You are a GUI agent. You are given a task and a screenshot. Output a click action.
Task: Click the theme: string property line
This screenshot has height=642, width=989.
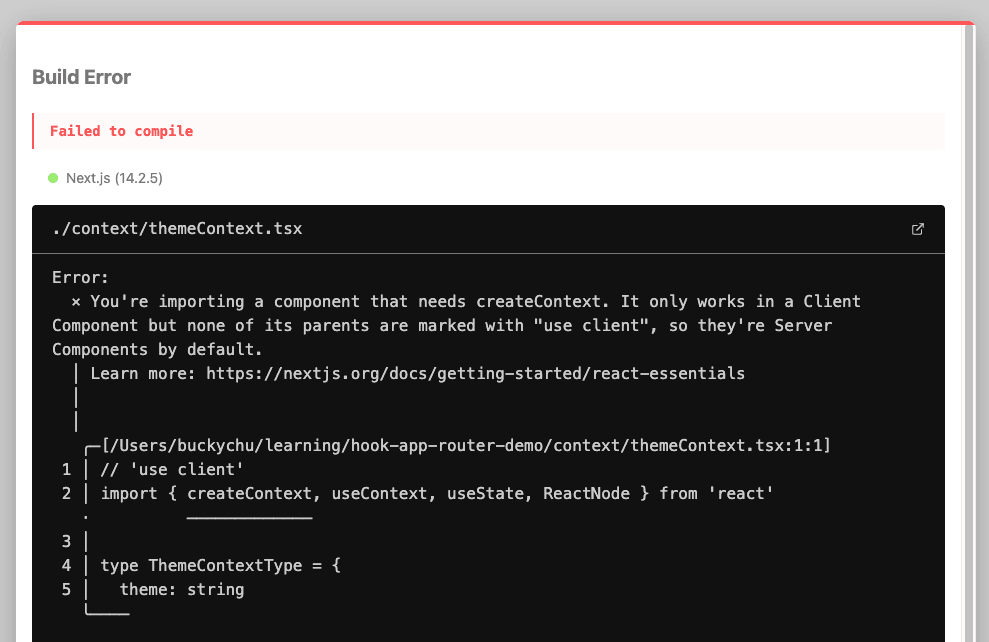(182, 589)
